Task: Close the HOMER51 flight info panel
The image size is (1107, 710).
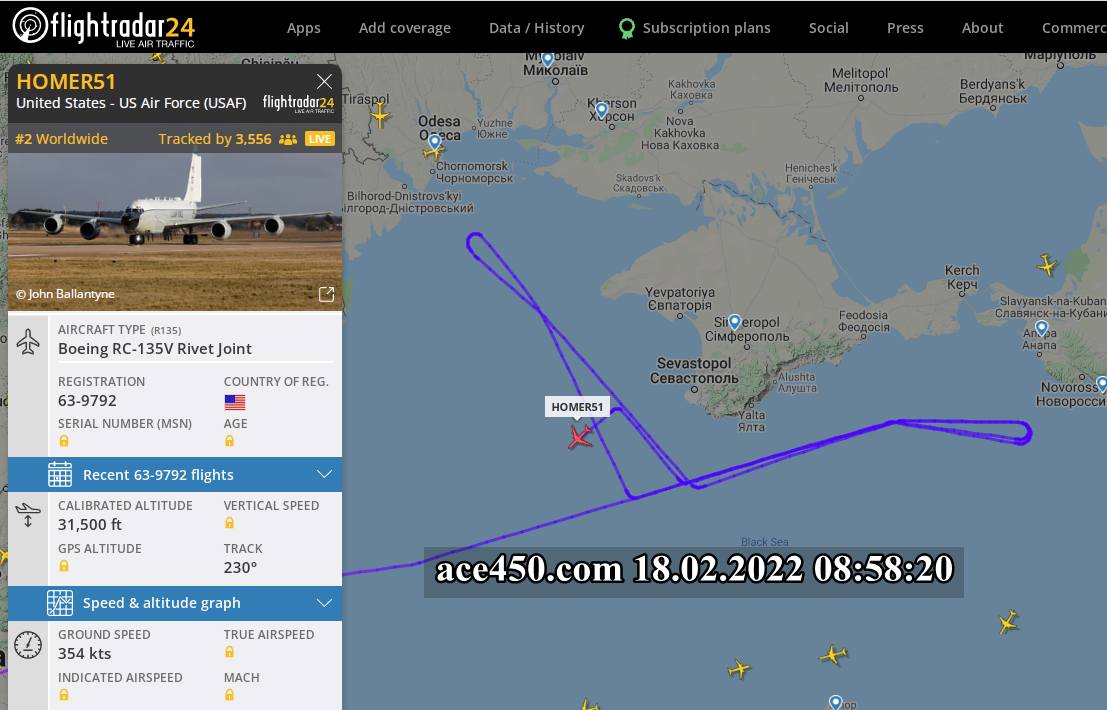Action: pyautogui.click(x=324, y=81)
